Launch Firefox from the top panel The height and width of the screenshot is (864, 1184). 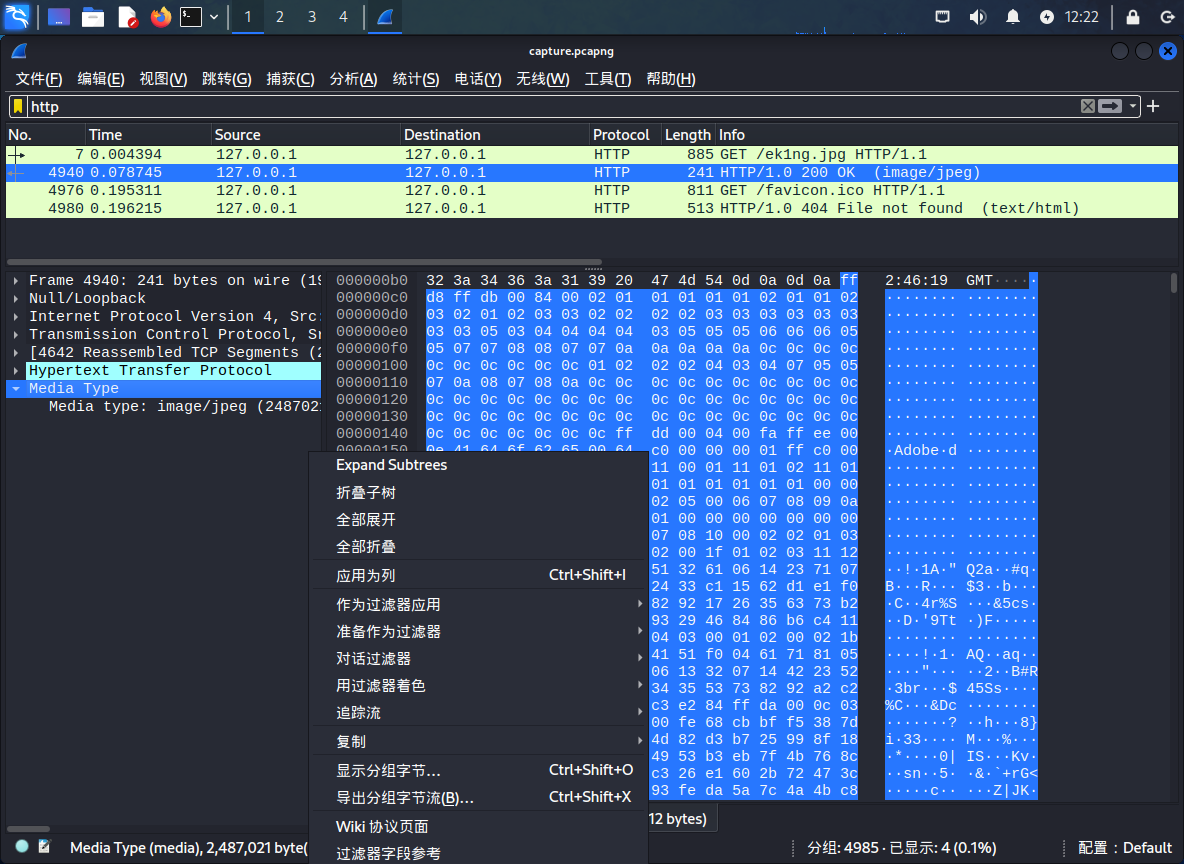160,17
